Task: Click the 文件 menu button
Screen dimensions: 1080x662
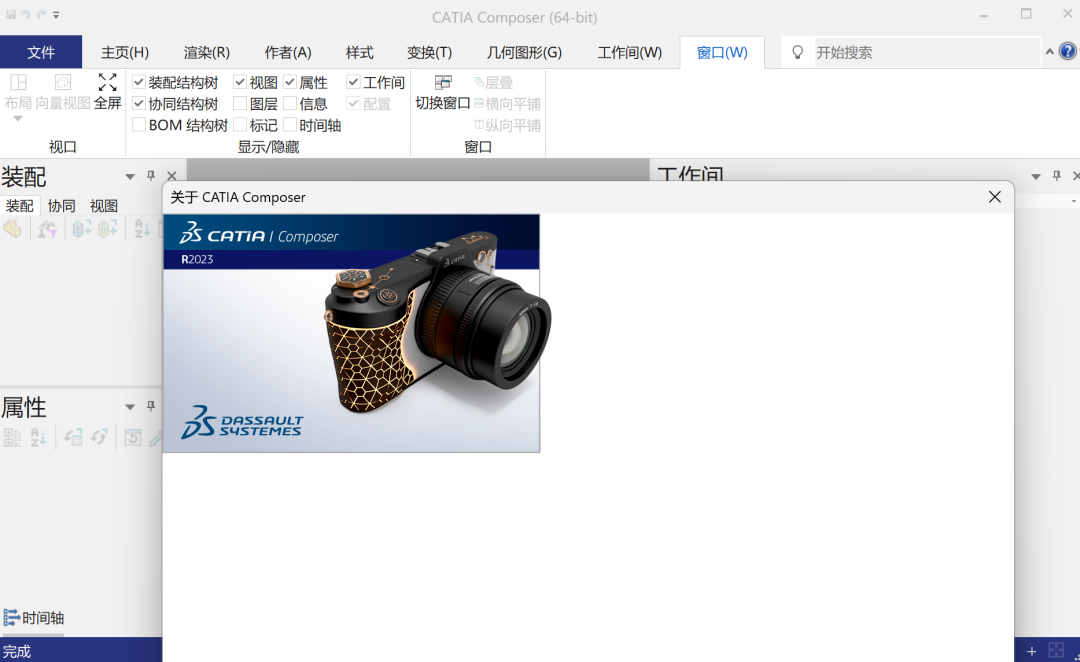Action: (x=41, y=52)
